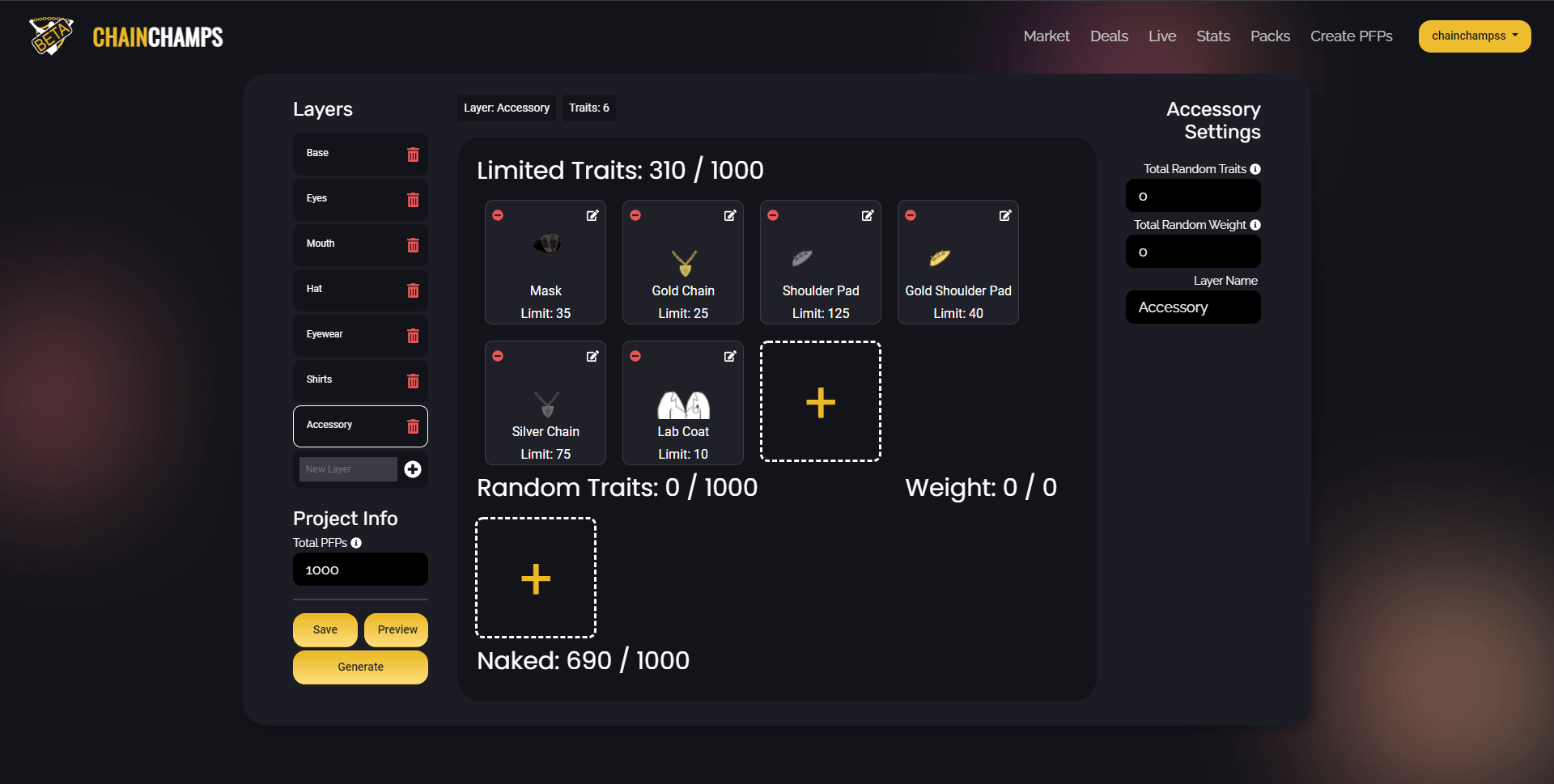
Task: Add new layer using the plus circle icon
Action: [413, 469]
